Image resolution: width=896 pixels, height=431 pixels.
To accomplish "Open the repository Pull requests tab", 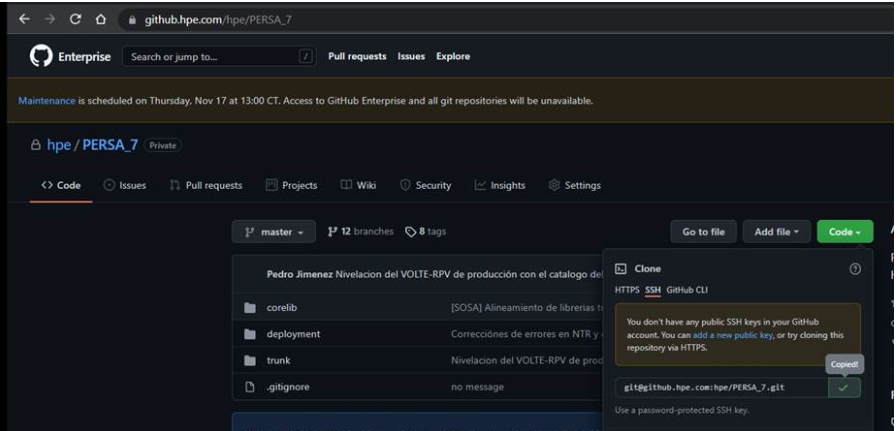I will click(206, 185).
